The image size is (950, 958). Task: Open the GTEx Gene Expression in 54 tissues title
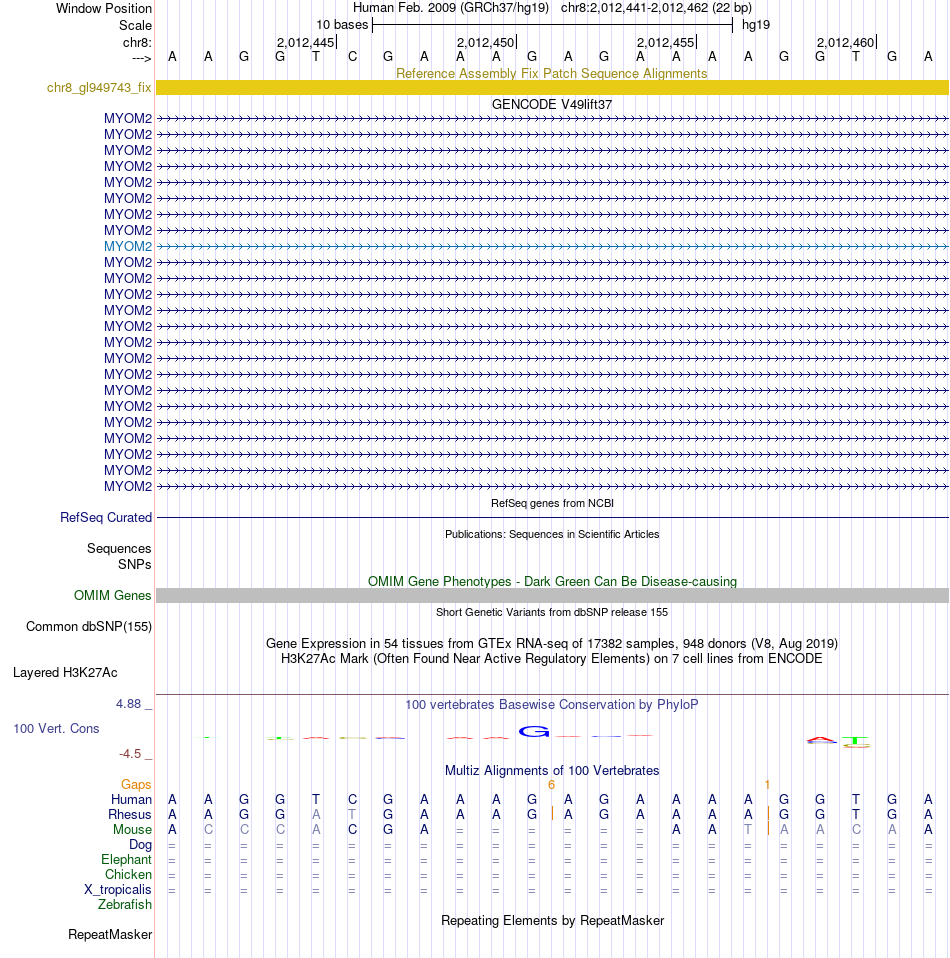click(x=552, y=643)
